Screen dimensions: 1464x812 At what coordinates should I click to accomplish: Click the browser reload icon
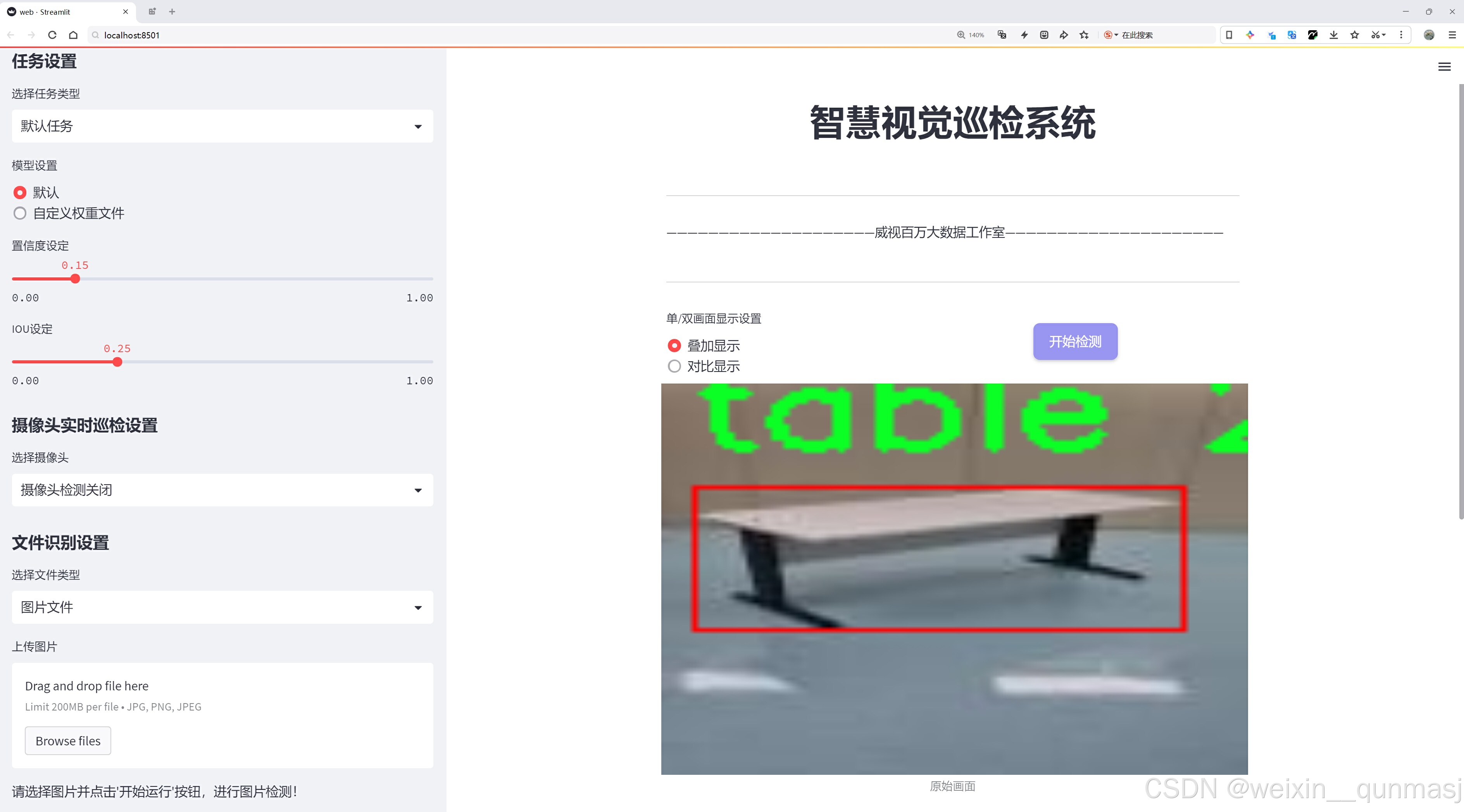coord(52,35)
